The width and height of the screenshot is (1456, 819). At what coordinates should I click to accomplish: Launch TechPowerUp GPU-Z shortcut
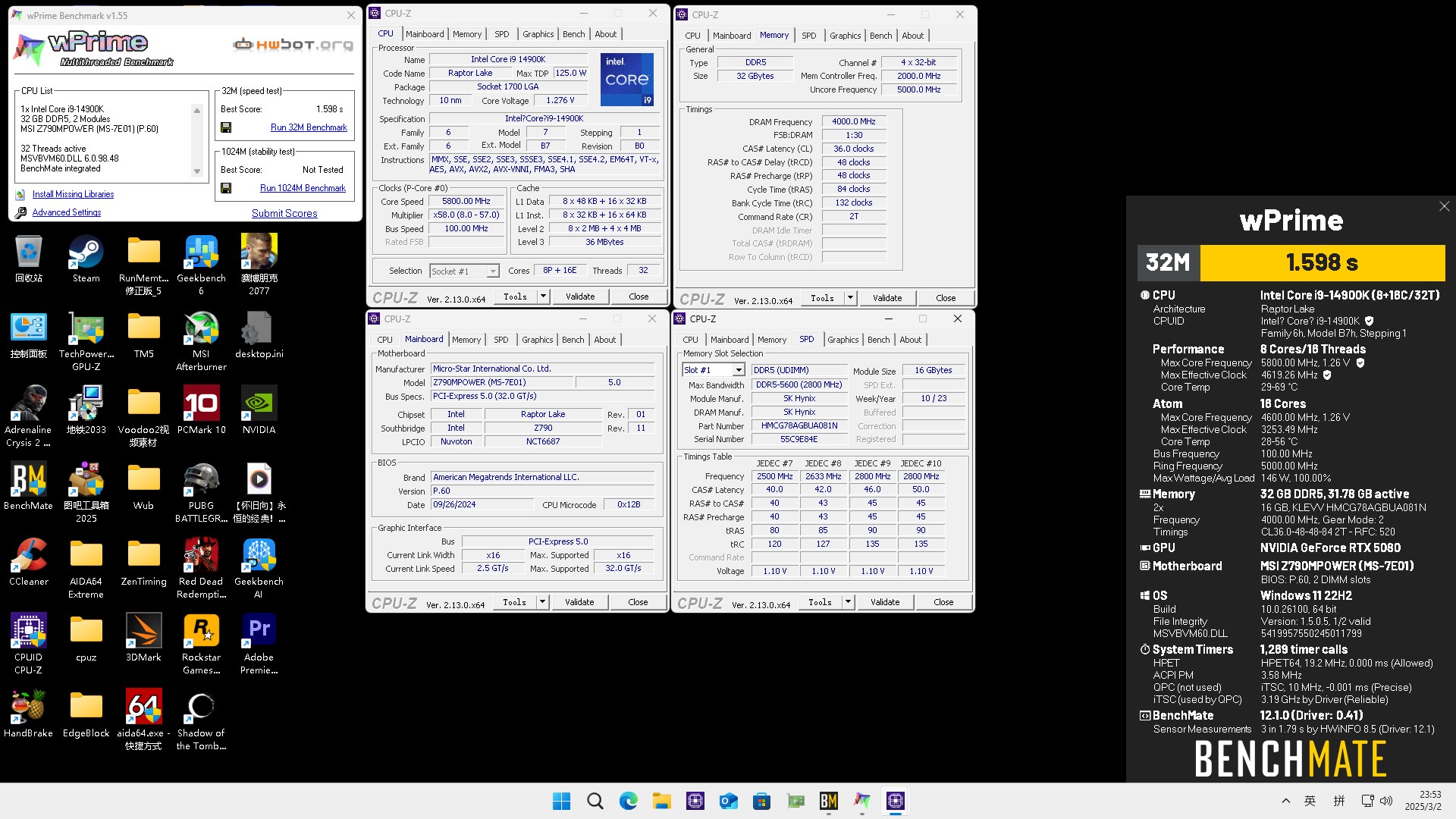(86, 340)
